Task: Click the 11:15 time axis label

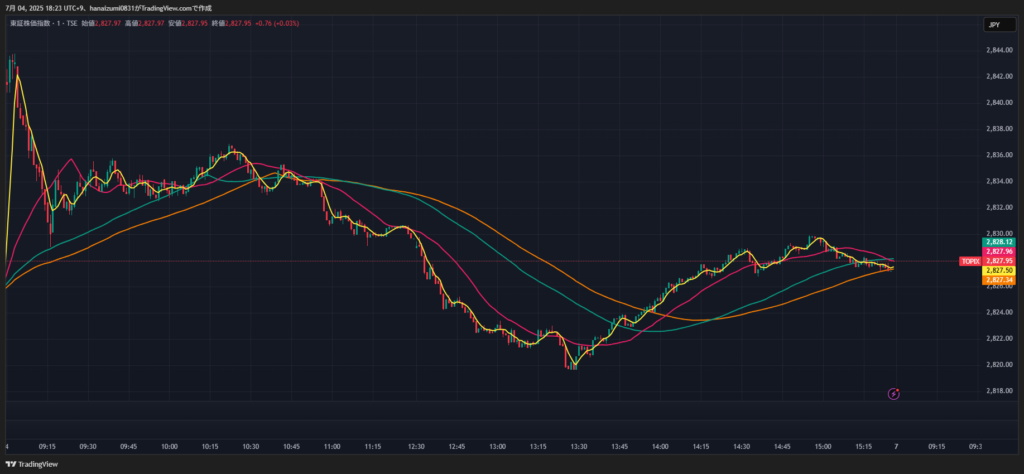Action: pos(374,447)
